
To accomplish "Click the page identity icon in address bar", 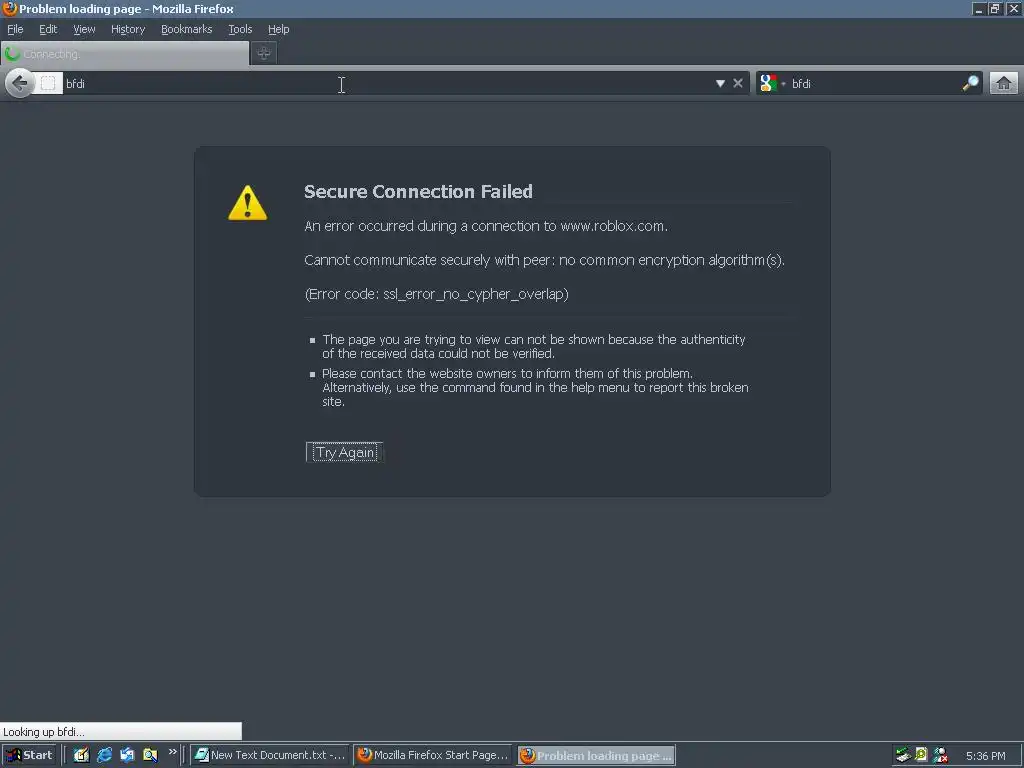I will pyautogui.click(x=48, y=83).
